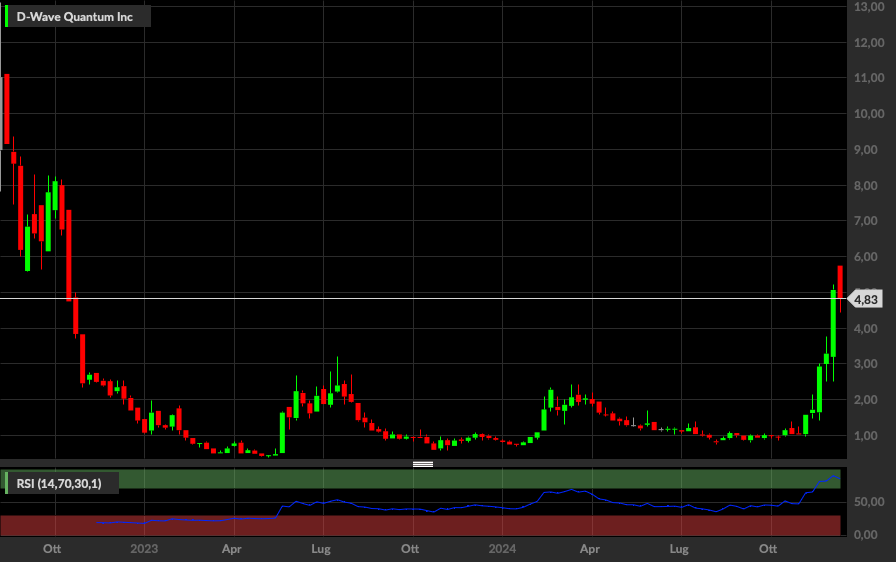Viewport: 896px width, 562px height.
Task: Click the panel divider handle between chart and RSI
Action: click(423, 464)
